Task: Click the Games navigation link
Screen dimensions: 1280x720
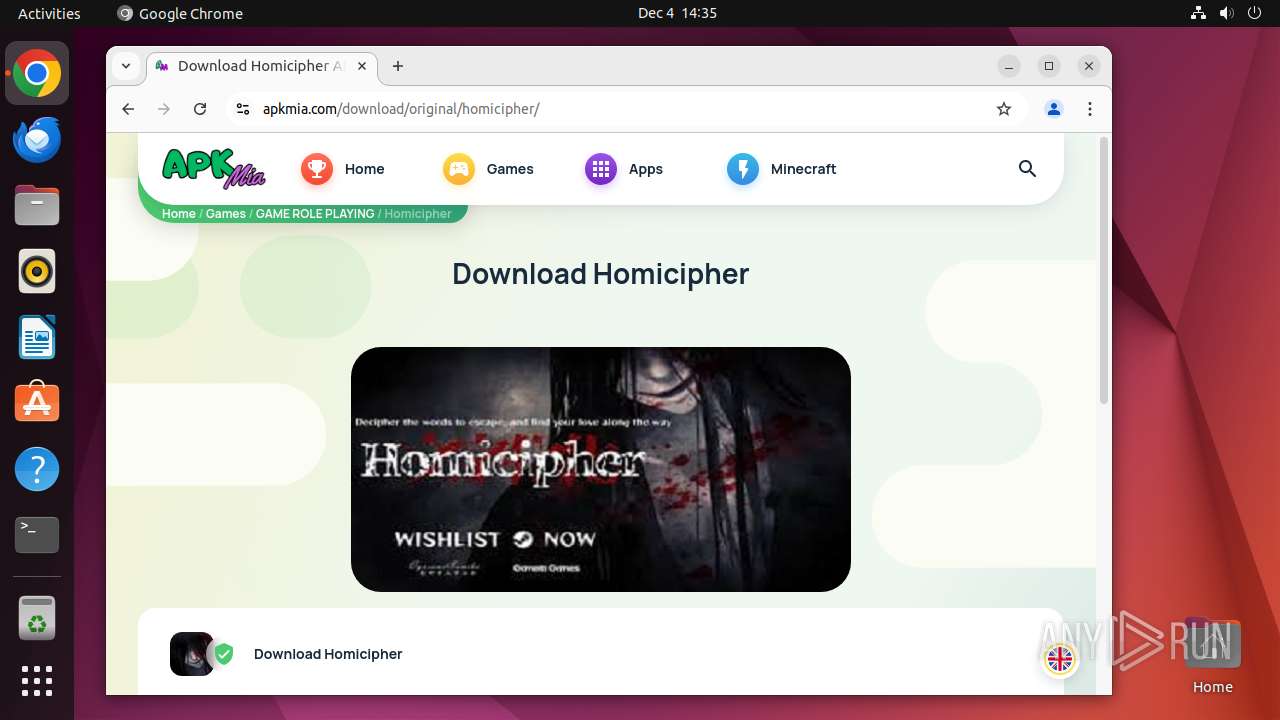Action: click(510, 169)
